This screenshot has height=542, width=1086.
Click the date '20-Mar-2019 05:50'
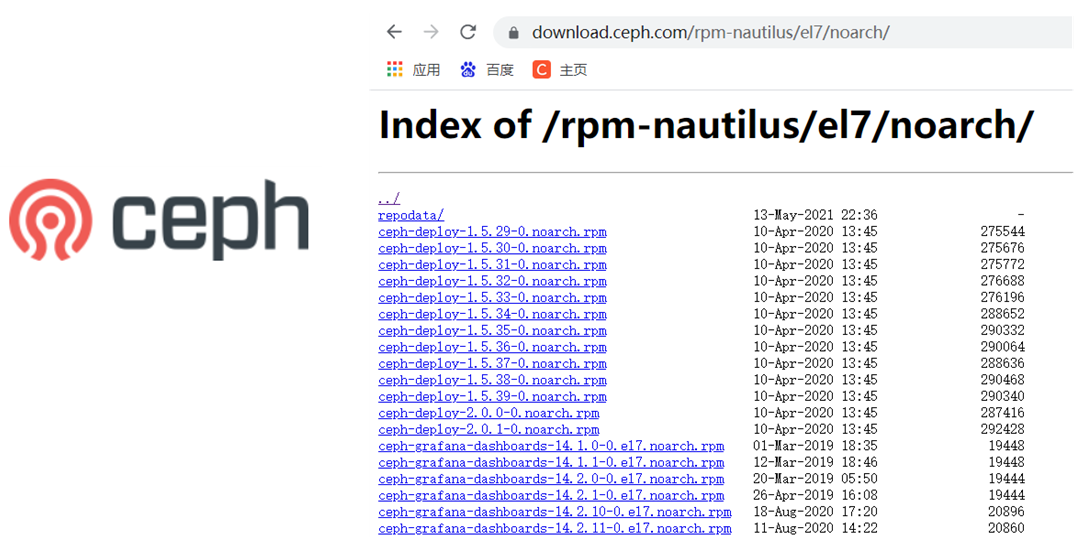[815, 479]
